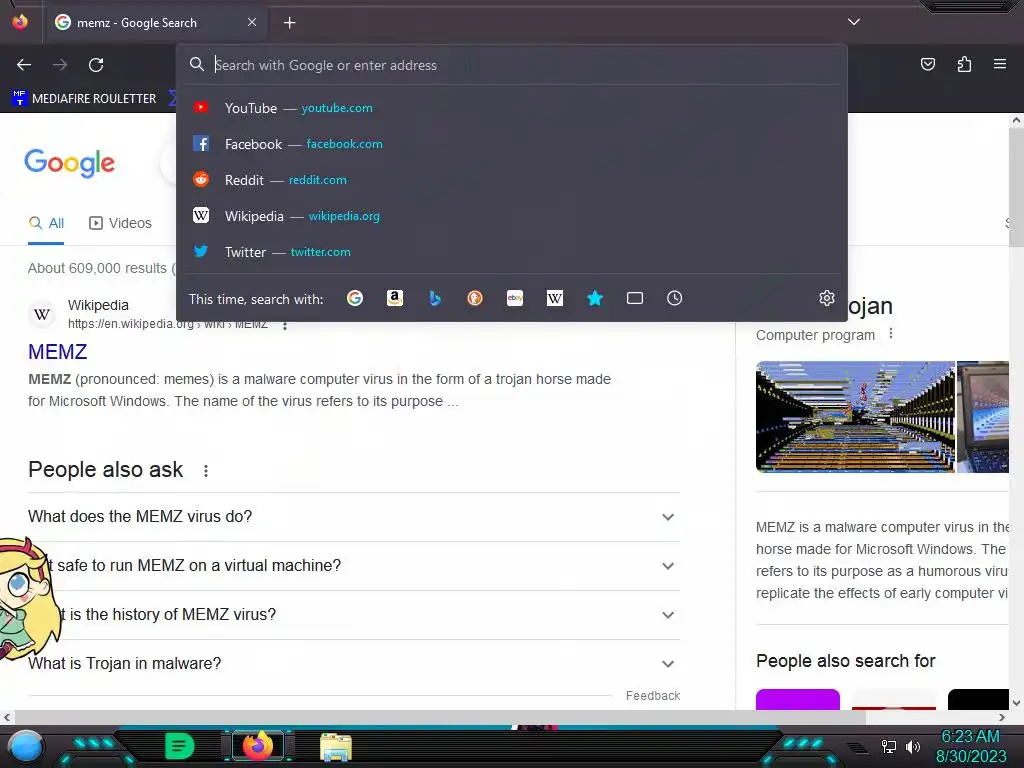Open a new browser tab
The height and width of the screenshot is (768, 1024).
coord(289,23)
